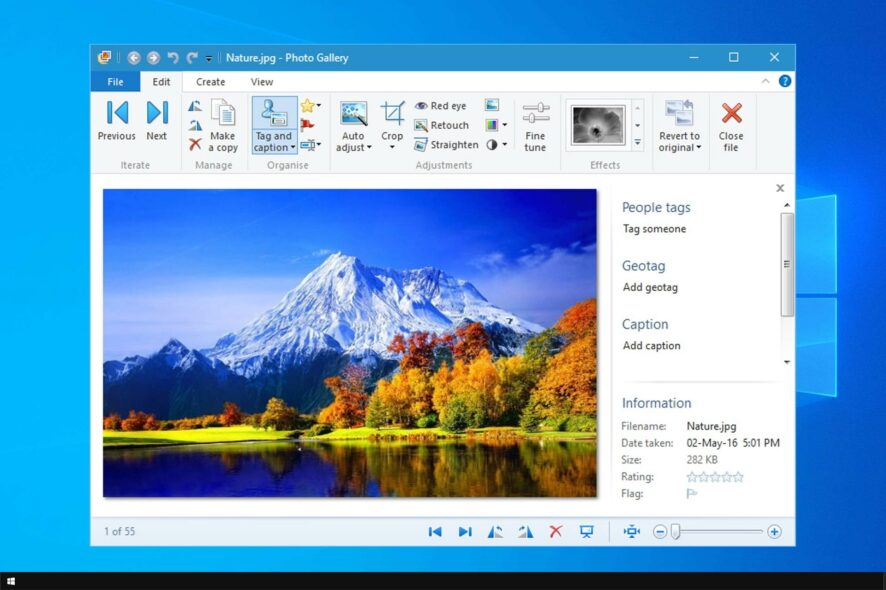Click the Tag and caption icon
The image size is (886, 590).
[274, 113]
